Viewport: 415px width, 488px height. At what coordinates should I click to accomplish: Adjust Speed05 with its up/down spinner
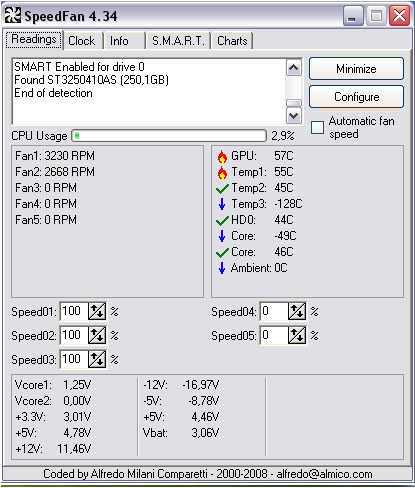[x=297, y=335]
